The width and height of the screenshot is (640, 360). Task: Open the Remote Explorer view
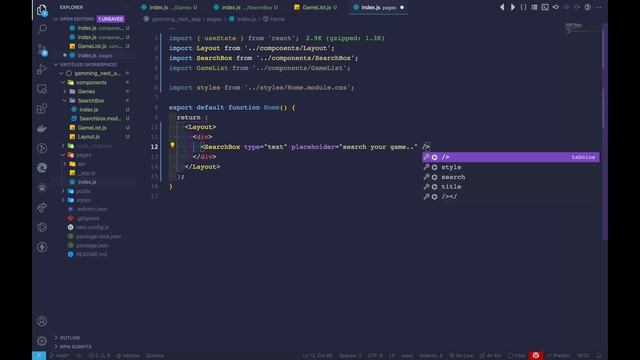(x=42, y=89)
